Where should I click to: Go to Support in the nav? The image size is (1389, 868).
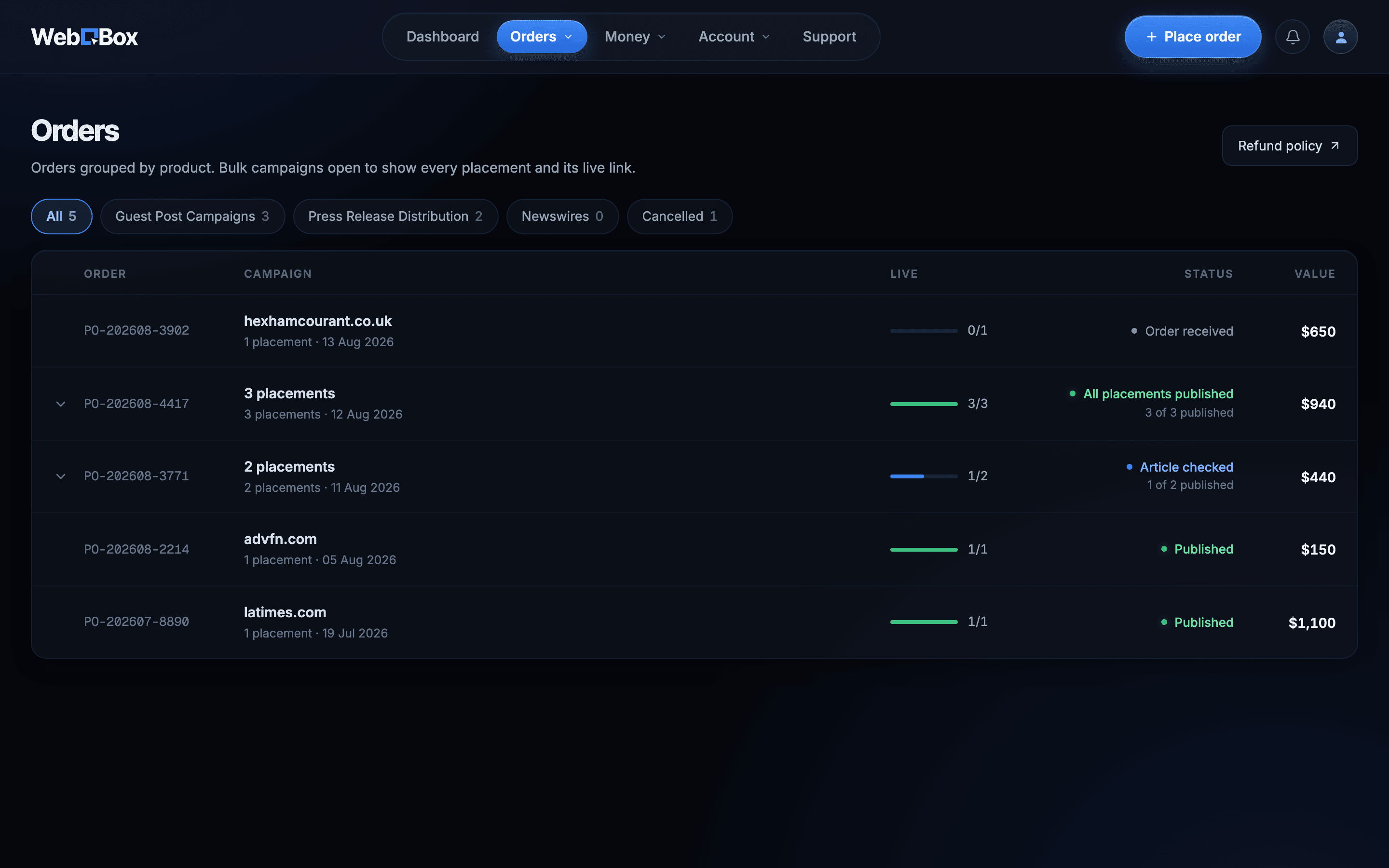[830, 37]
